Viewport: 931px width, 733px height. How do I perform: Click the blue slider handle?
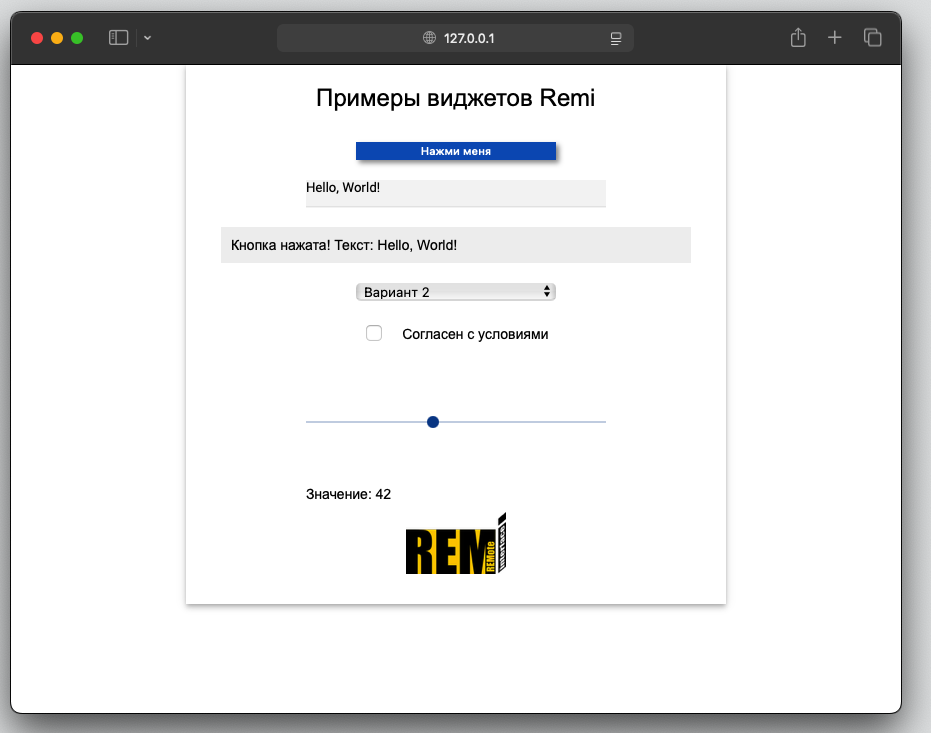pos(433,422)
